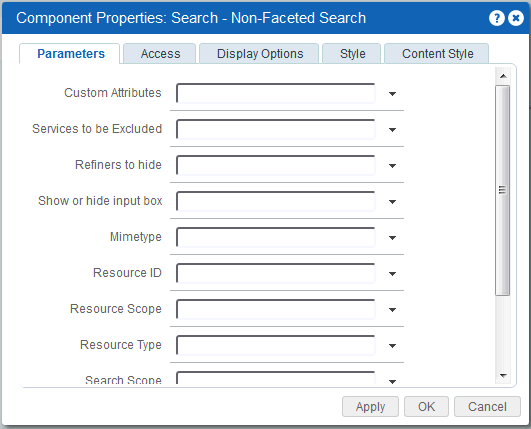The width and height of the screenshot is (531, 429).
Task: Open the Style tab
Action: (x=352, y=53)
